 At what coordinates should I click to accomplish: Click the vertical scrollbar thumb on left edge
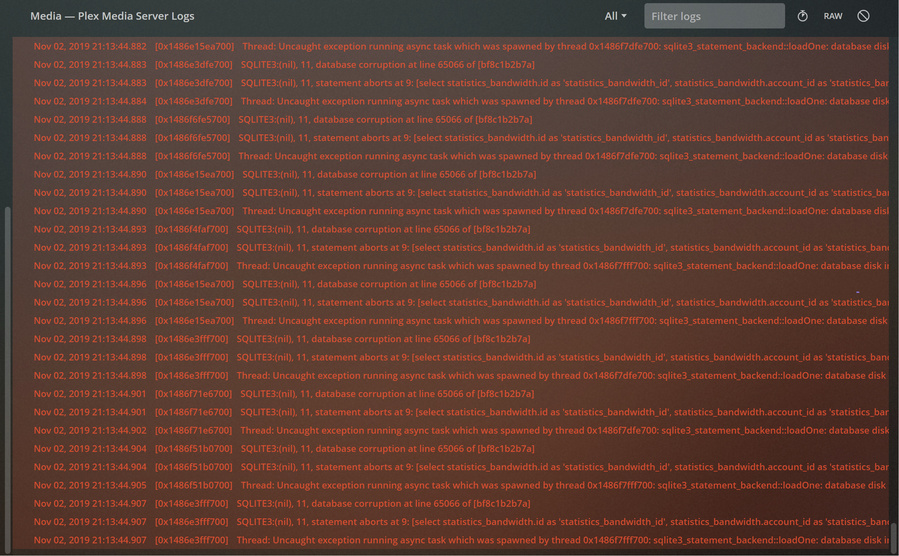pos(7,378)
